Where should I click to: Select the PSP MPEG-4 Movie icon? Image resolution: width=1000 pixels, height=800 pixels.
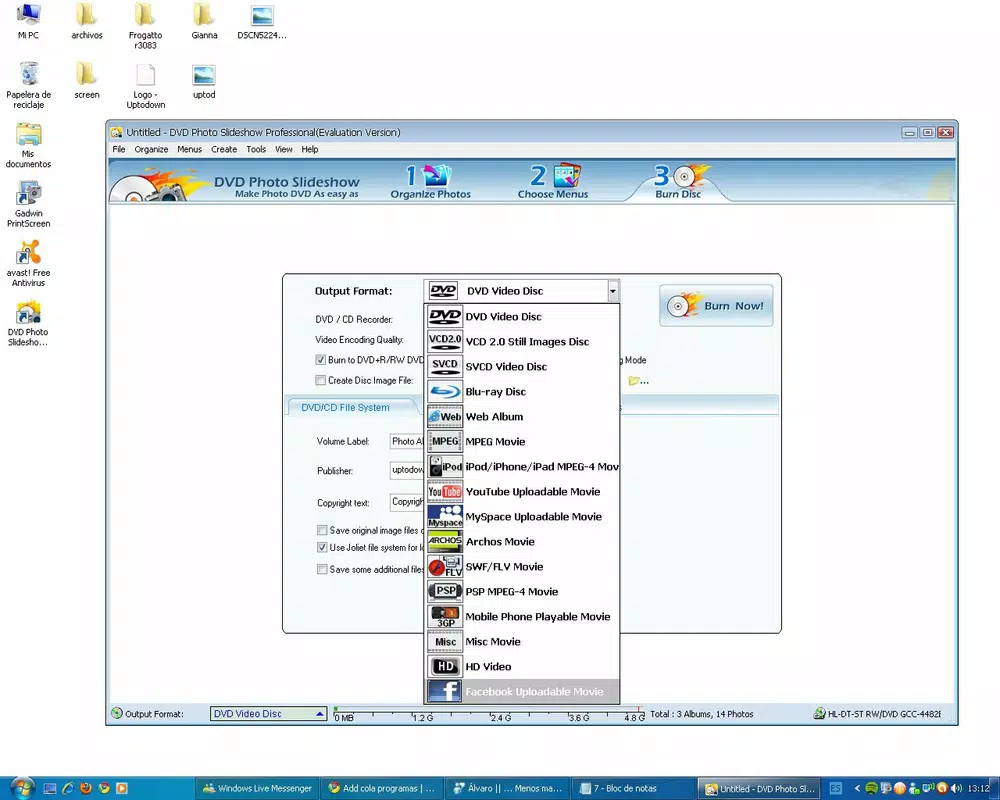pos(445,591)
